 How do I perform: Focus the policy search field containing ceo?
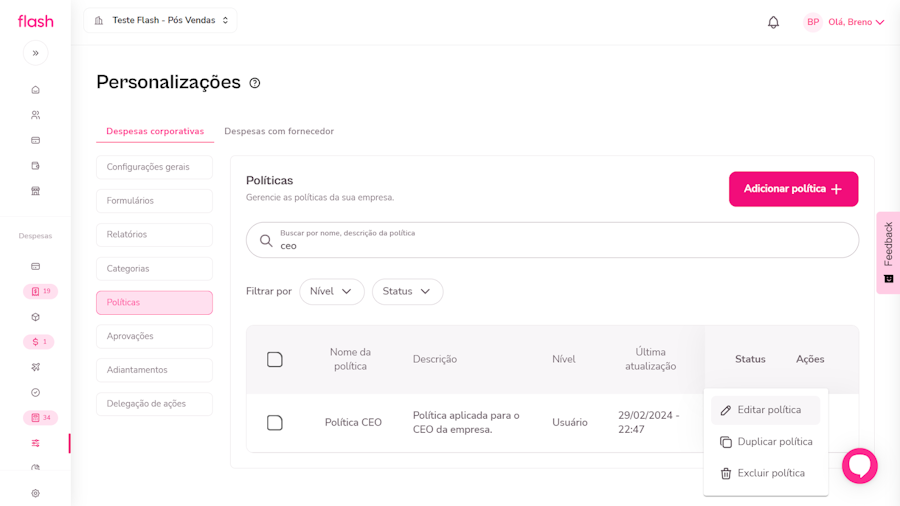[x=552, y=240]
